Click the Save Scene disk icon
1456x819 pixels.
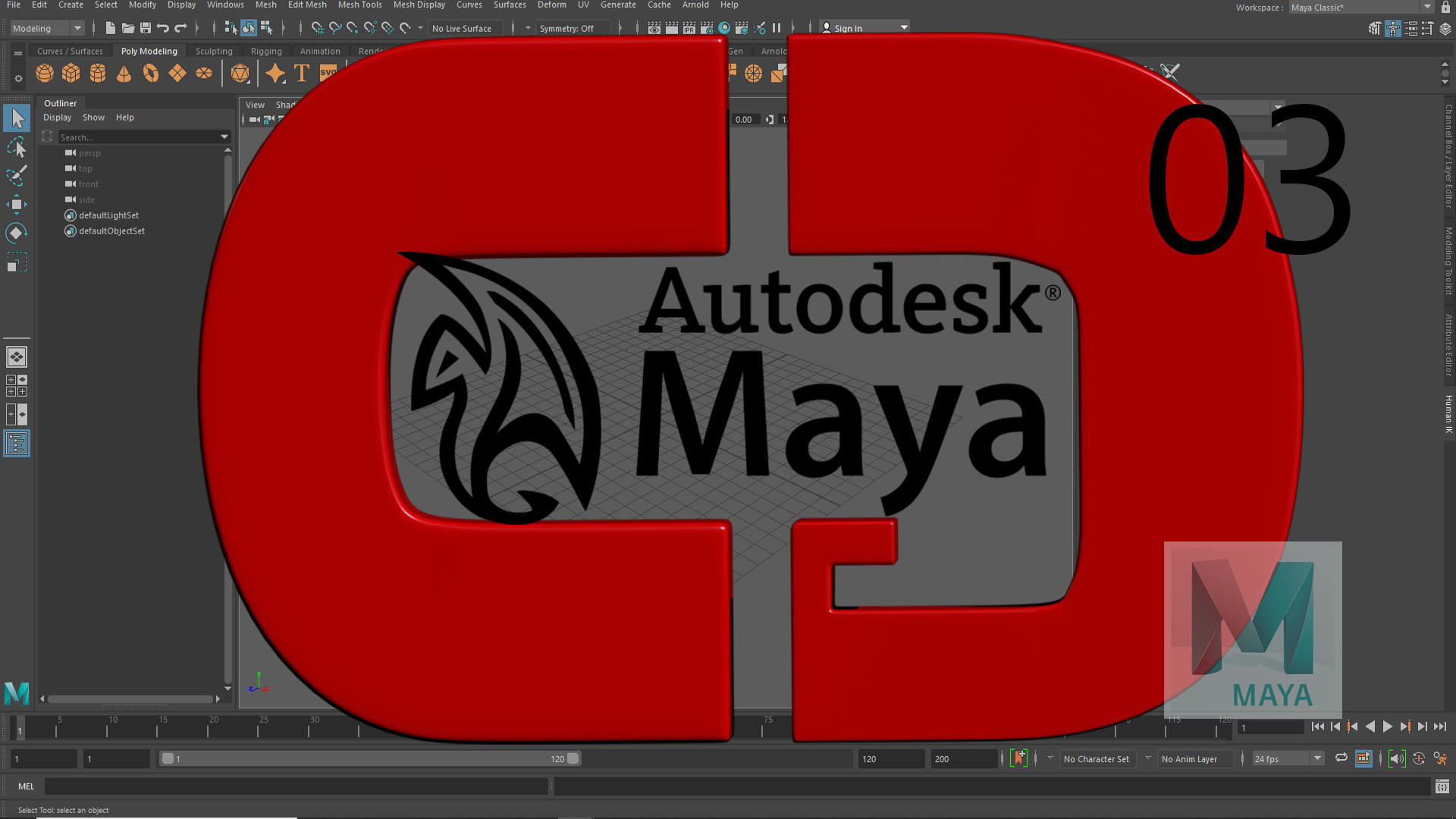click(146, 28)
